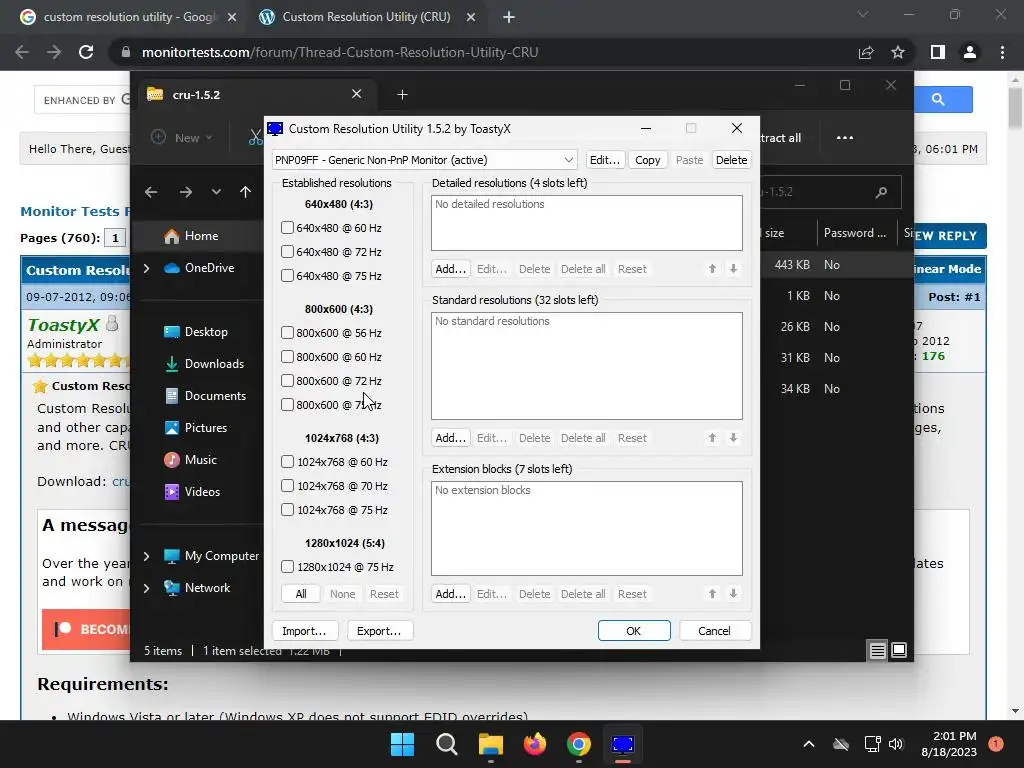This screenshot has height=768, width=1024.
Task: Go up one folder in File Explorer
Action: (x=245, y=192)
